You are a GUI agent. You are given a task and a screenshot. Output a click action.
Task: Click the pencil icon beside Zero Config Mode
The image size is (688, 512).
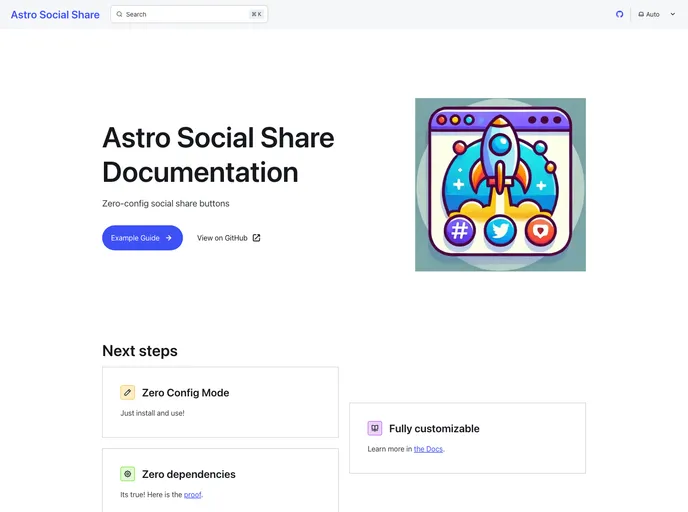(128, 392)
